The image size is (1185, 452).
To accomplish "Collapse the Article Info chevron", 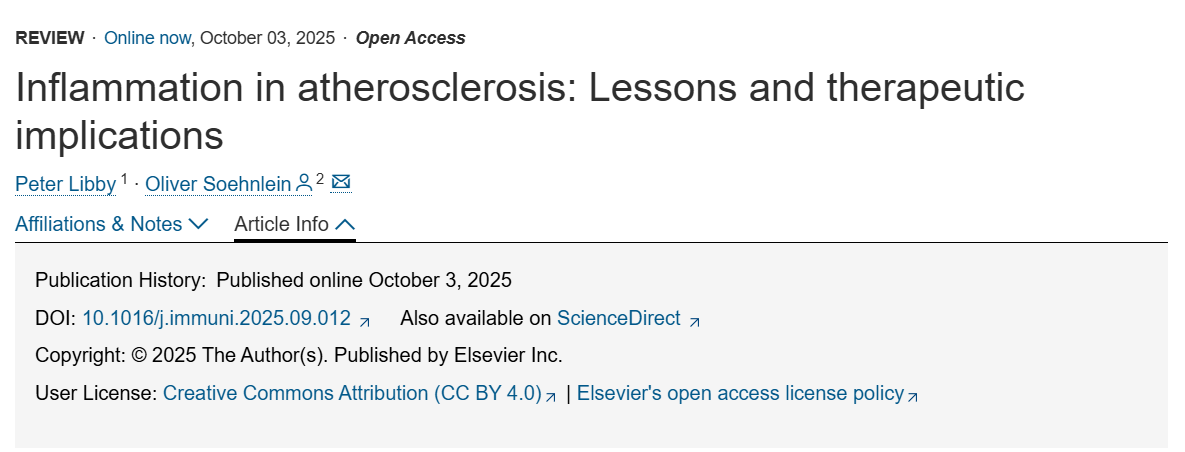I will [x=344, y=224].
